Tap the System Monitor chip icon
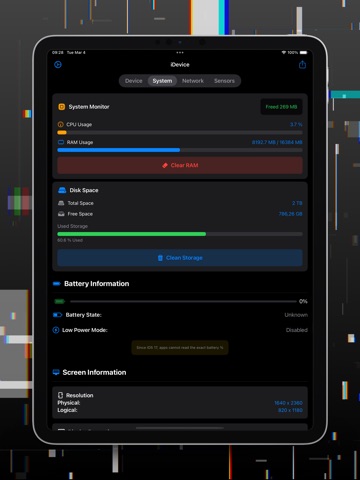Screen dimensions: 360x480 62,107
